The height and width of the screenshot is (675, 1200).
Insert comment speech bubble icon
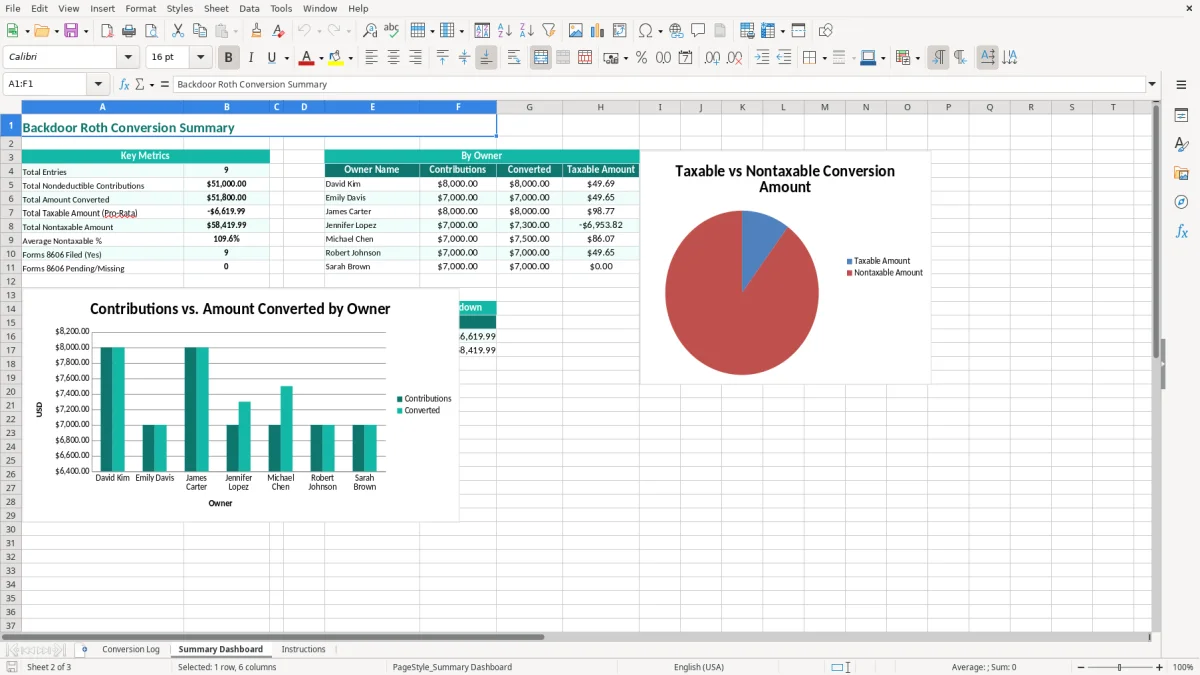point(698,31)
